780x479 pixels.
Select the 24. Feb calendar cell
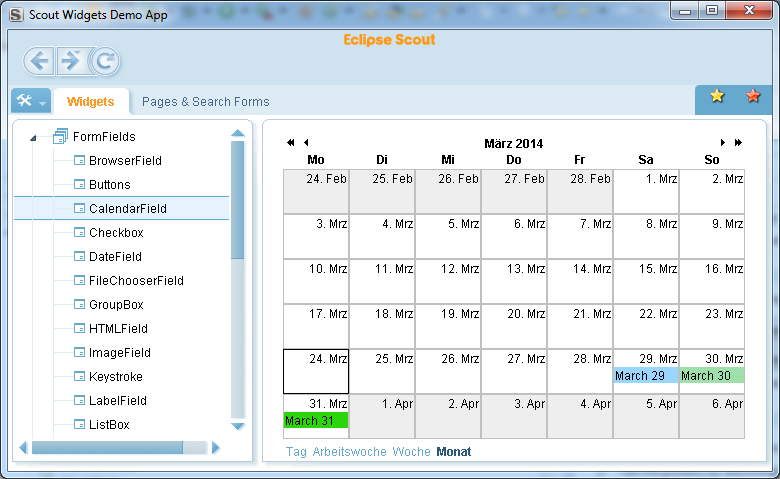pyautogui.click(x=316, y=192)
